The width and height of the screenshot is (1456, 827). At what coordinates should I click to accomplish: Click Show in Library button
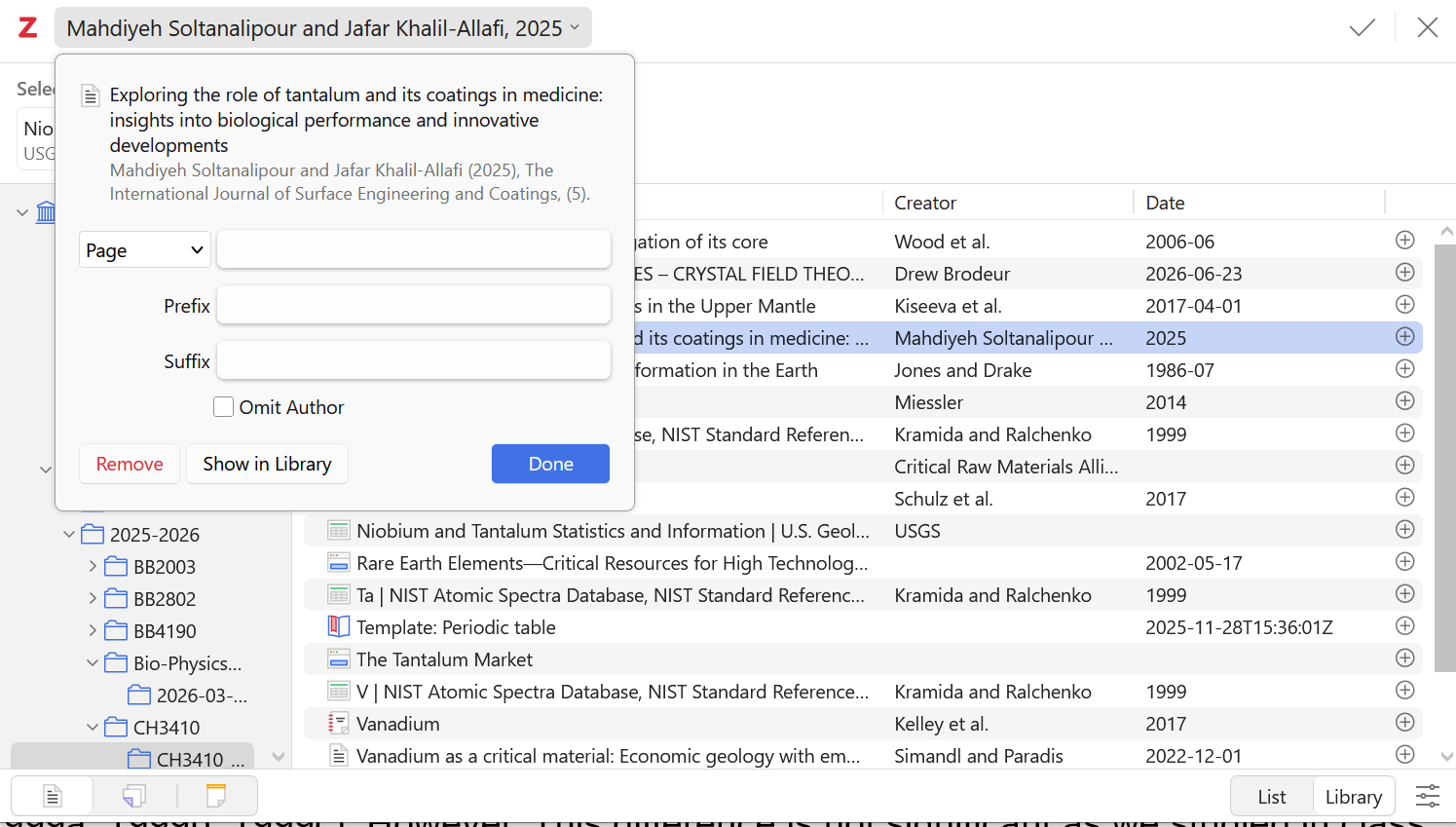coord(267,464)
